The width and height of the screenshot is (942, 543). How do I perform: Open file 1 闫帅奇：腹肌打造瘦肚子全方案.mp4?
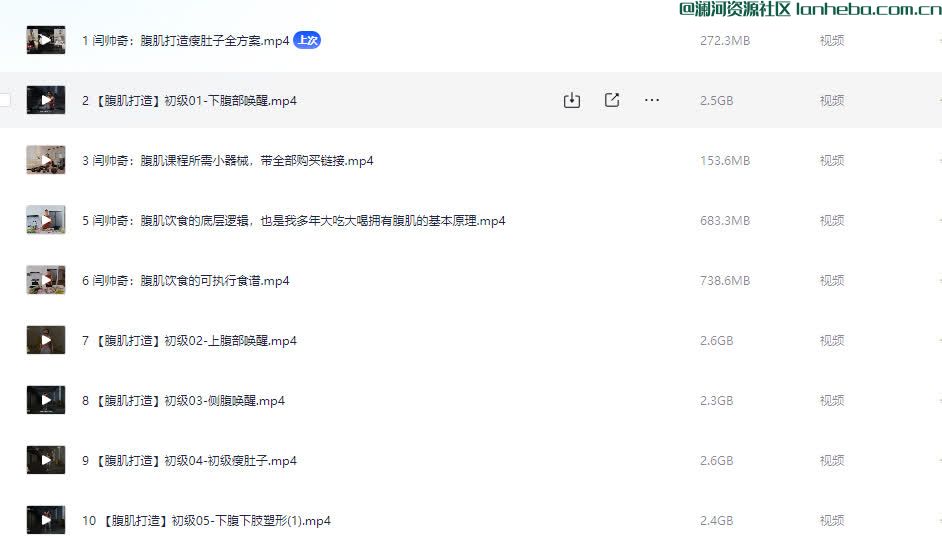click(186, 41)
